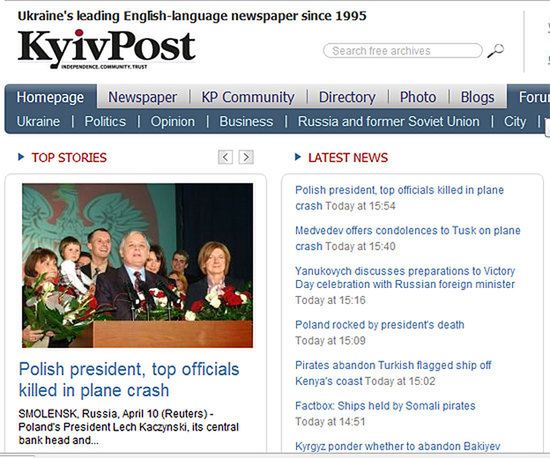Click the SMOLENSK, Russia story summary text
550x458 pixels.
tap(128, 427)
